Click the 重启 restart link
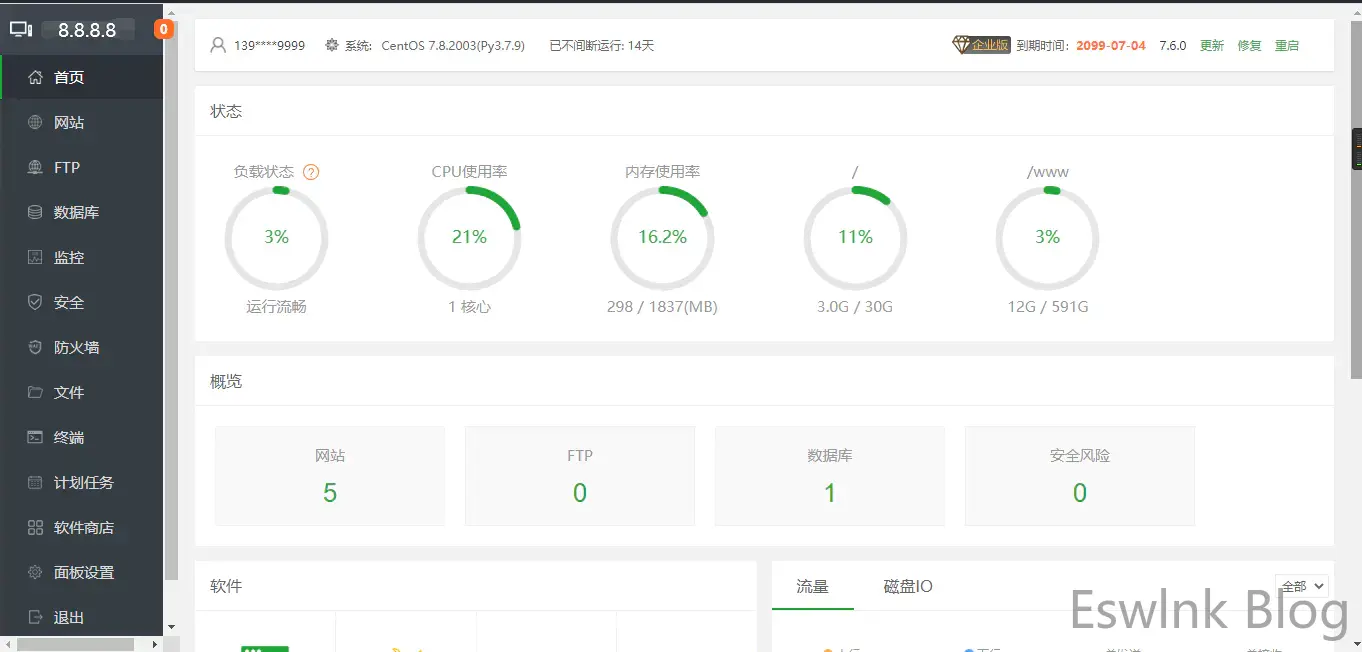The height and width of the screenshot is (652, 1362). (x=1286, y=45)
